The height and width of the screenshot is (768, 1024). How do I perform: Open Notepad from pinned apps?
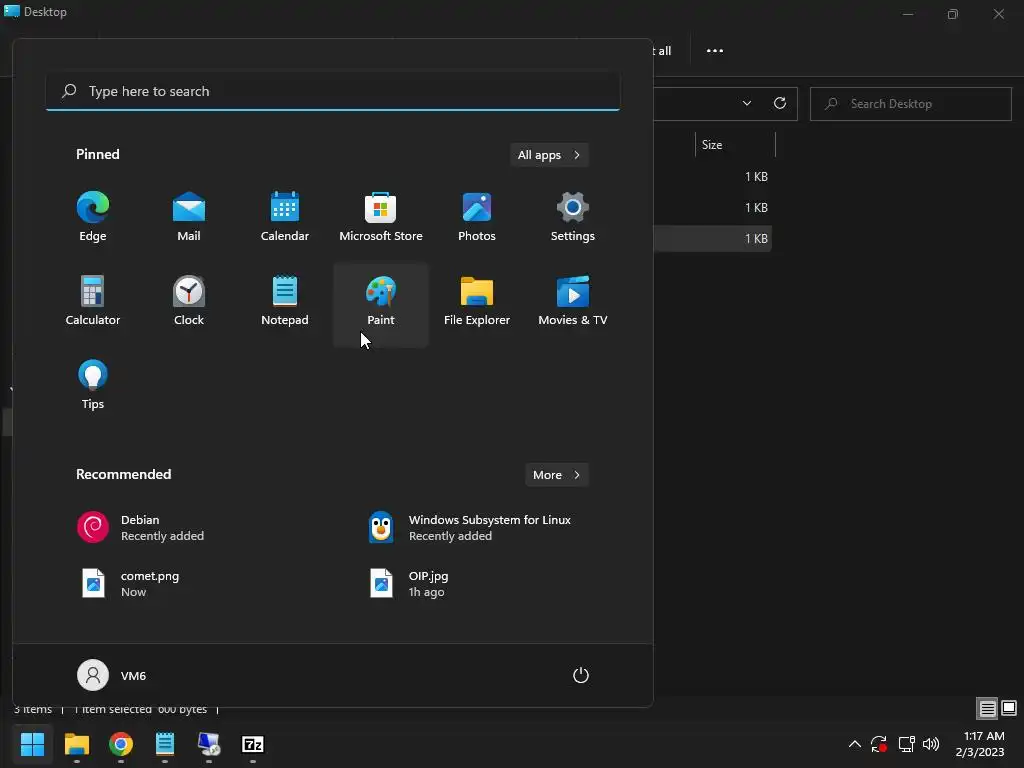point(285,300)
